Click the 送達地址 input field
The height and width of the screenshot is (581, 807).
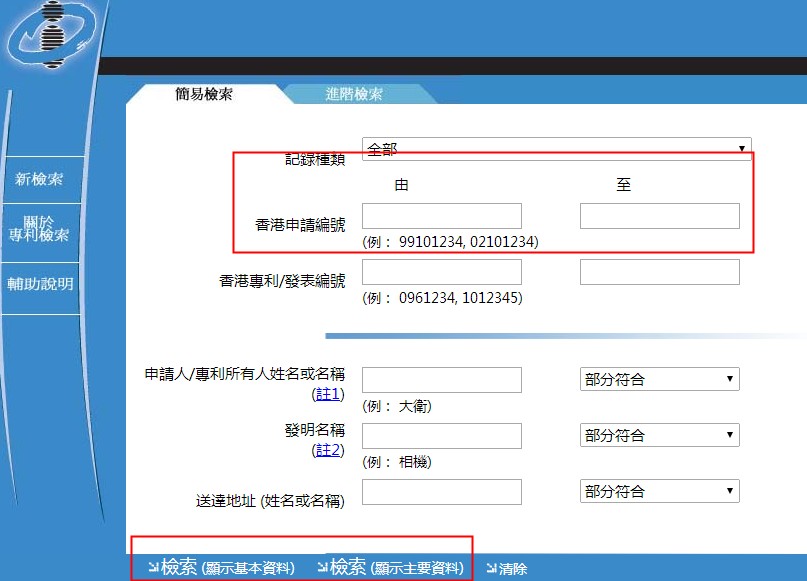pyautogui.click(x=442, y=492)
